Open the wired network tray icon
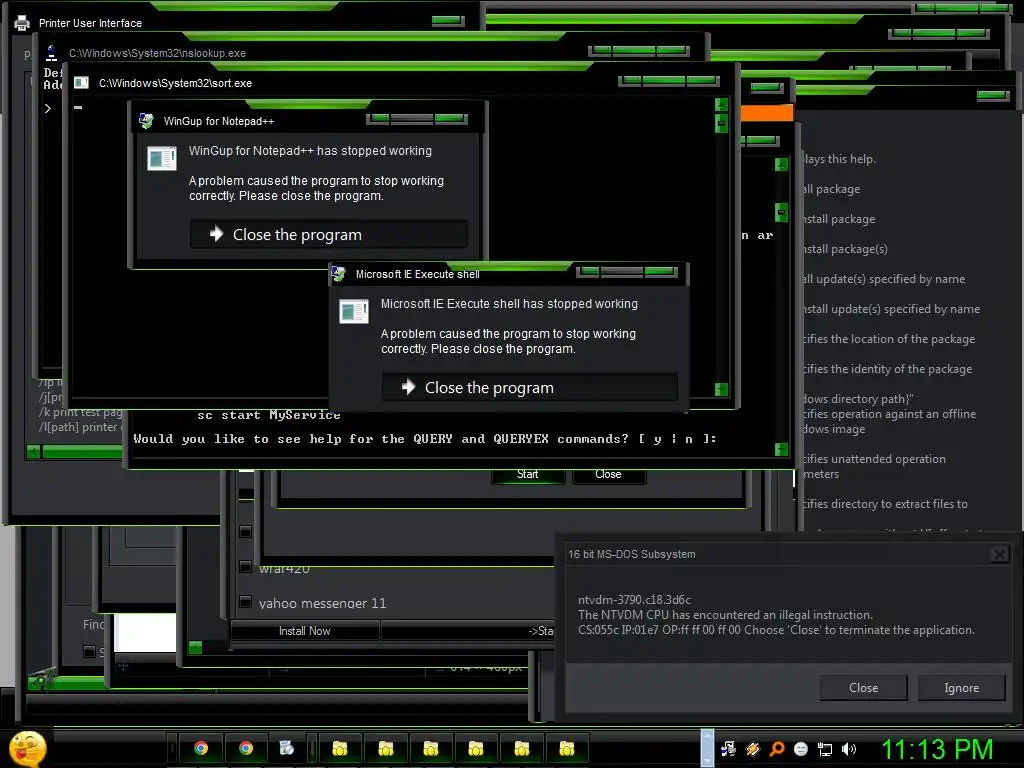This screenshot has height=768, width=1024. coord(825,749)
